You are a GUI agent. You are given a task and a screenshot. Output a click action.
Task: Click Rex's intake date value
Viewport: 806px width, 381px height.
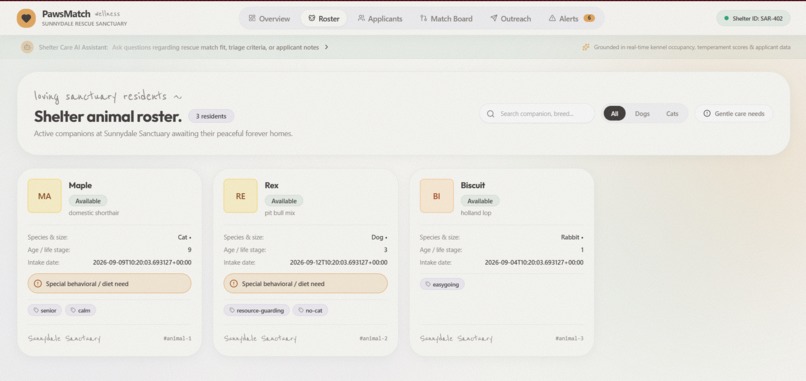[x=339, y=262]
